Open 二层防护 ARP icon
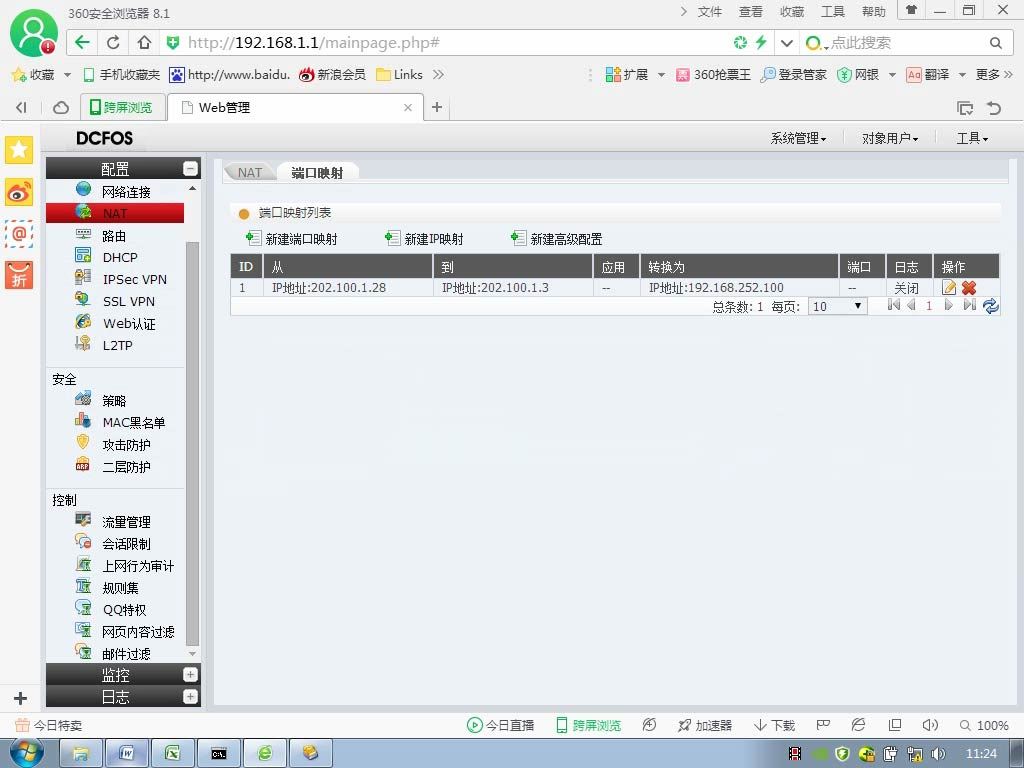This screenshot has width=1024, height=768. pyautogui.click(x=84, y=464)
